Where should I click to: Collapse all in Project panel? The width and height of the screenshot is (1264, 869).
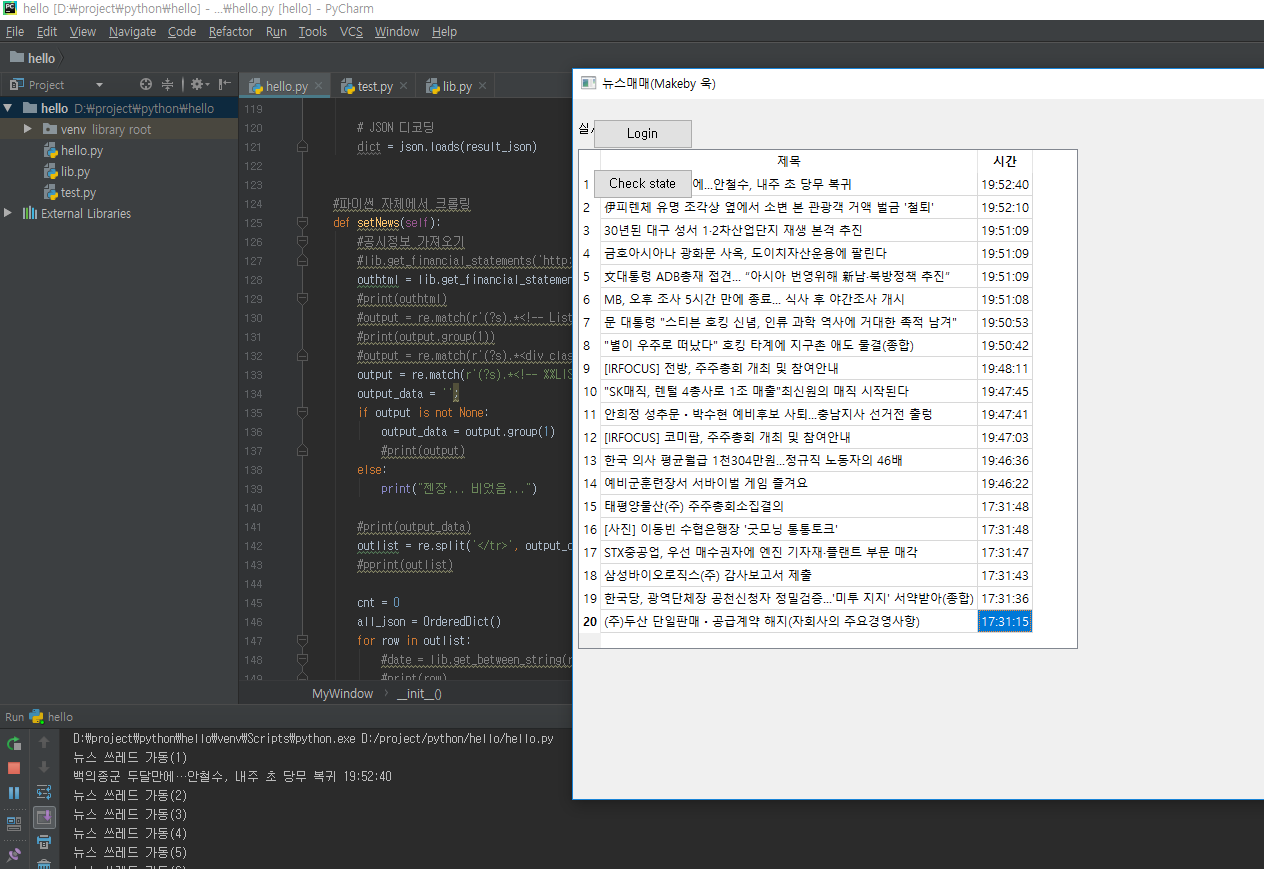pyautogui.click(x=168, y=85)
